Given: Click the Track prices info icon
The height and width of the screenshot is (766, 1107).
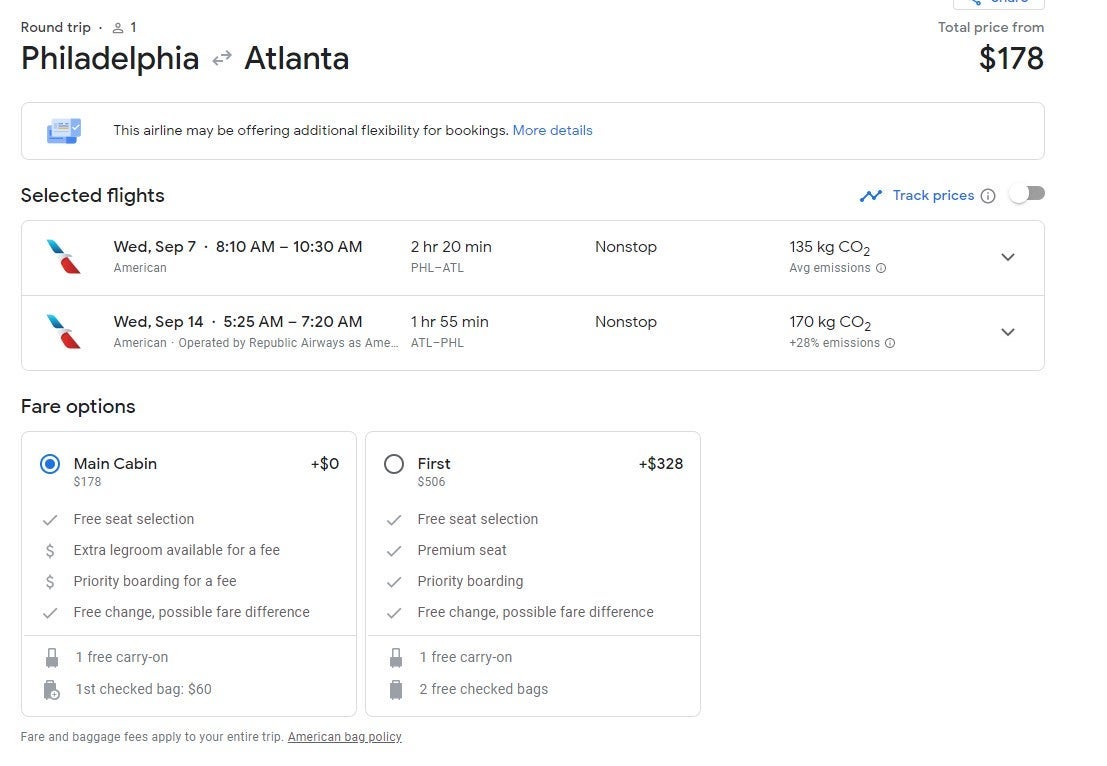Looking at the screenshot, I should tap(988, 196).
